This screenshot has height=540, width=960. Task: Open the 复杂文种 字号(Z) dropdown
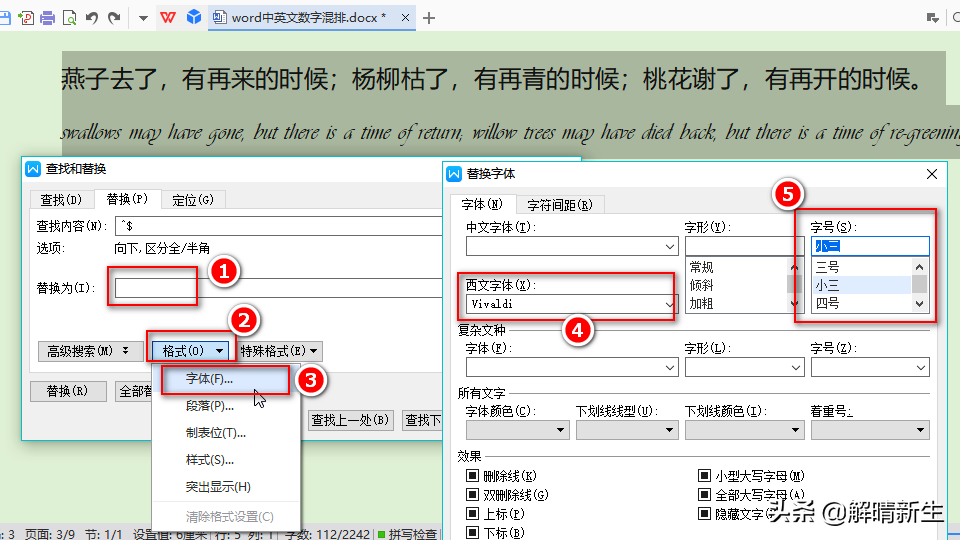click(x=921, y=367)
